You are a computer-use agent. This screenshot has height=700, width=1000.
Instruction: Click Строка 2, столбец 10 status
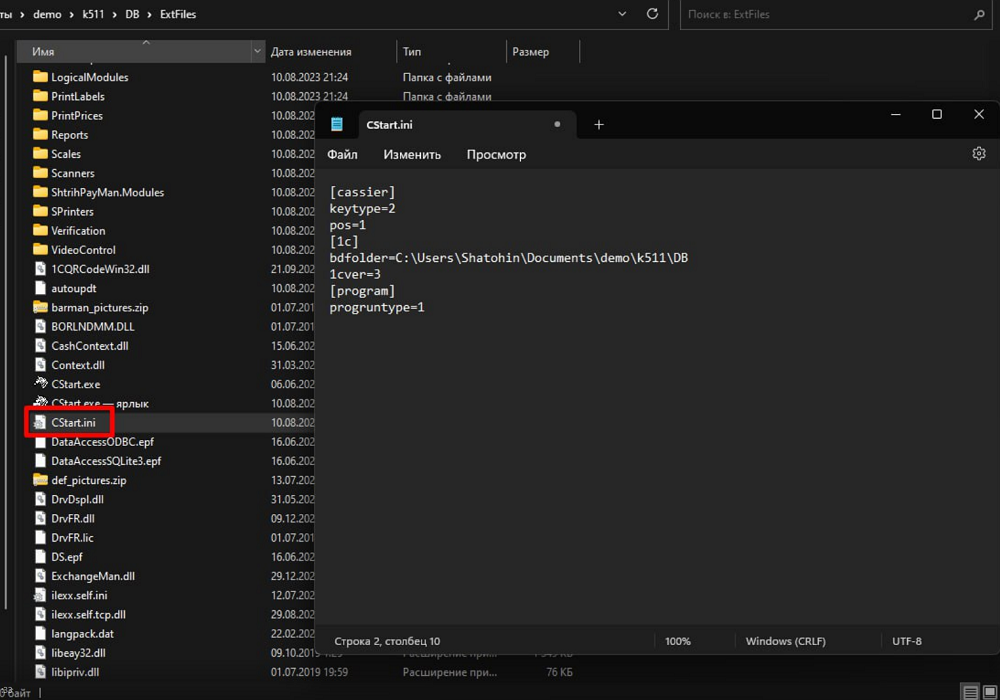click(387, 641)
